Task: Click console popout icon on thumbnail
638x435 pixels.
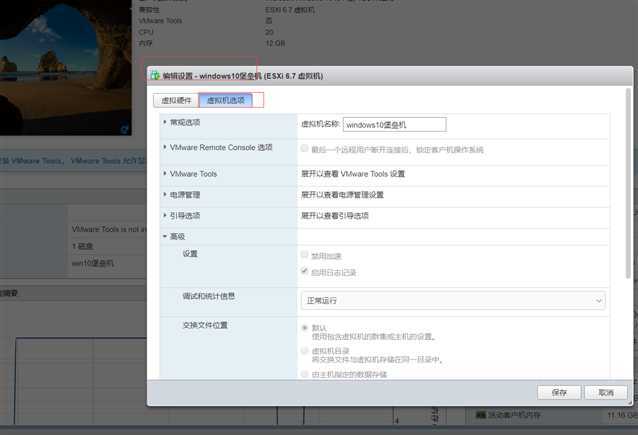Action: (125, 129)
